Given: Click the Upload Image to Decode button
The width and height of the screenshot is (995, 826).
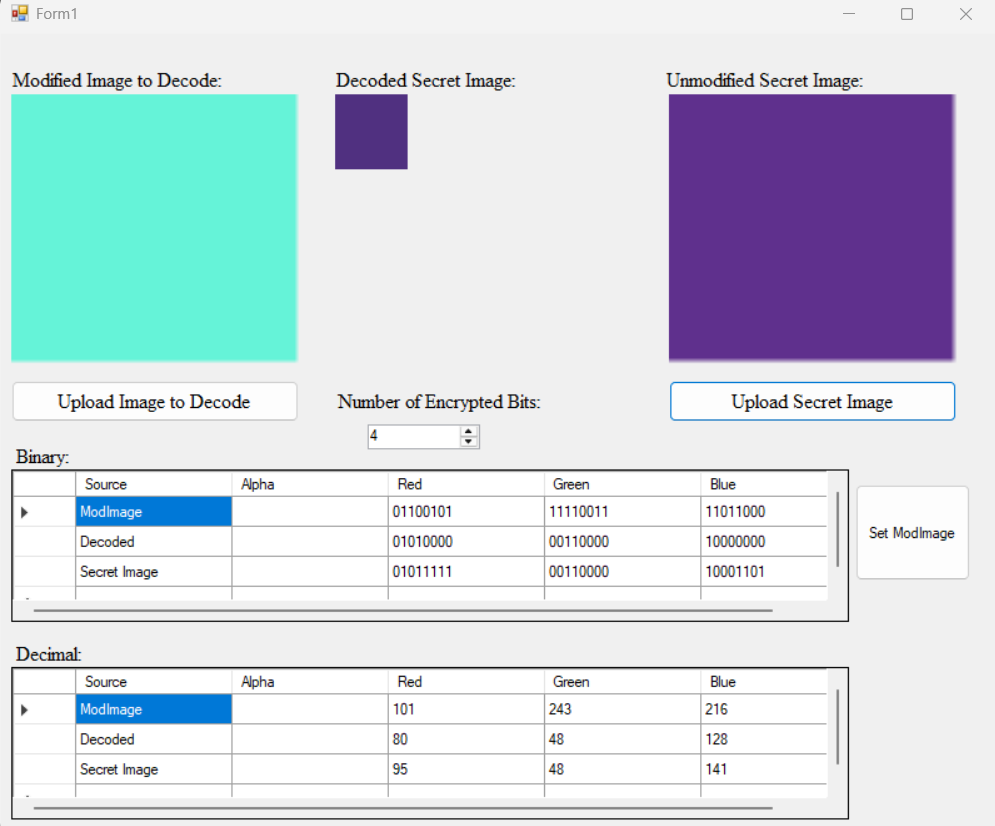Looking at the screenshot, I should click(x=154, y=402).
